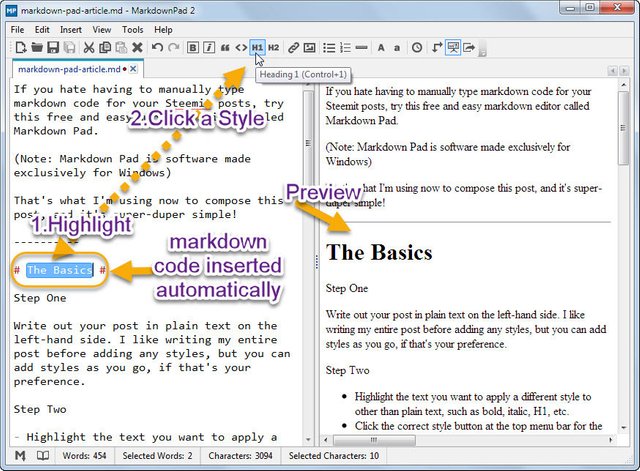
Task: Click the toolbar overflow grip at the end
Action: pos(482,48)
